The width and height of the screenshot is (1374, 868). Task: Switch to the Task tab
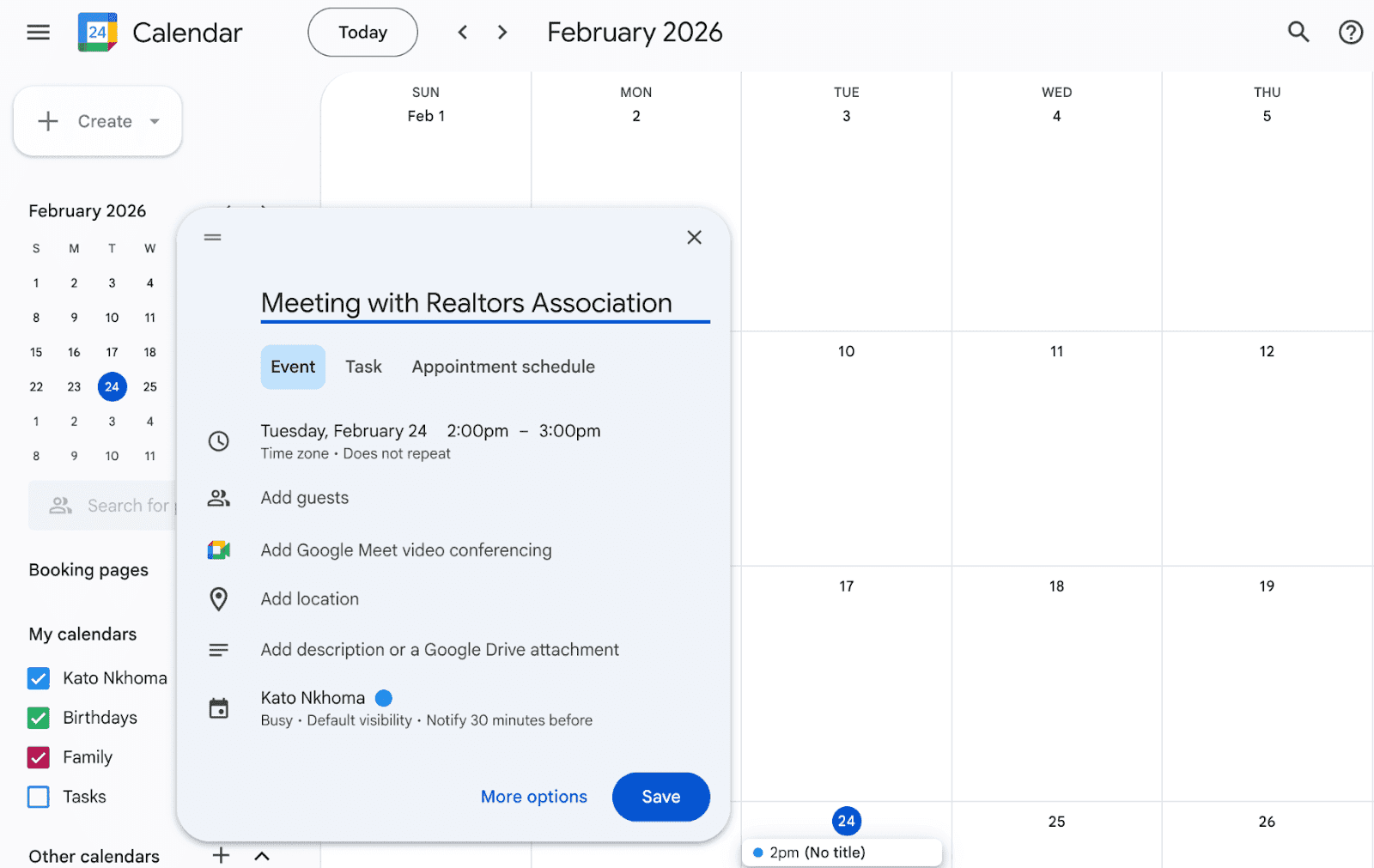(x=363, y=367)
